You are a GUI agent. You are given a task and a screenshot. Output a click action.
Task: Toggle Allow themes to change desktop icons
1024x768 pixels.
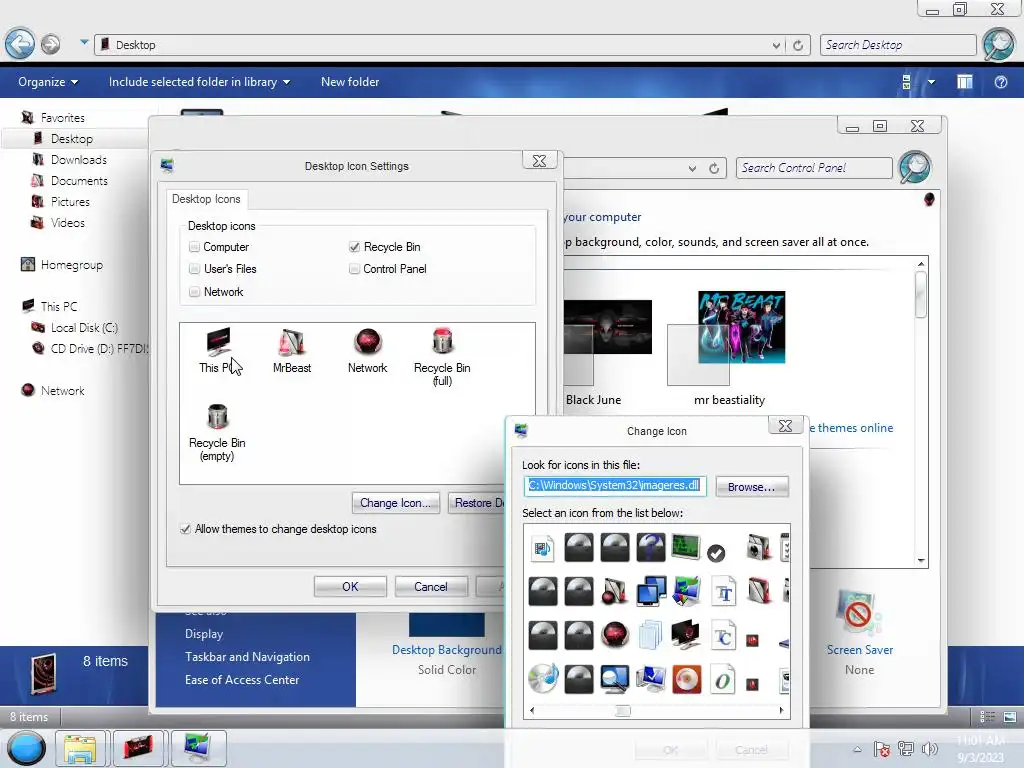tap(185, 529)
